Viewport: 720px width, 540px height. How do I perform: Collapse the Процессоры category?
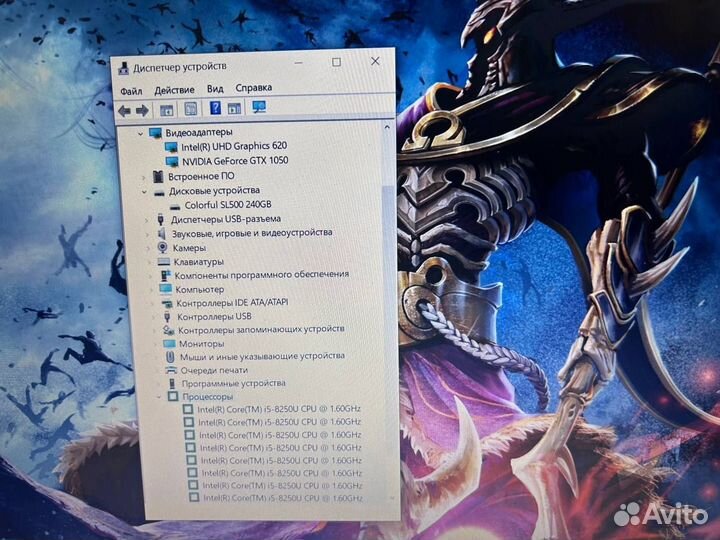point(158,397)
